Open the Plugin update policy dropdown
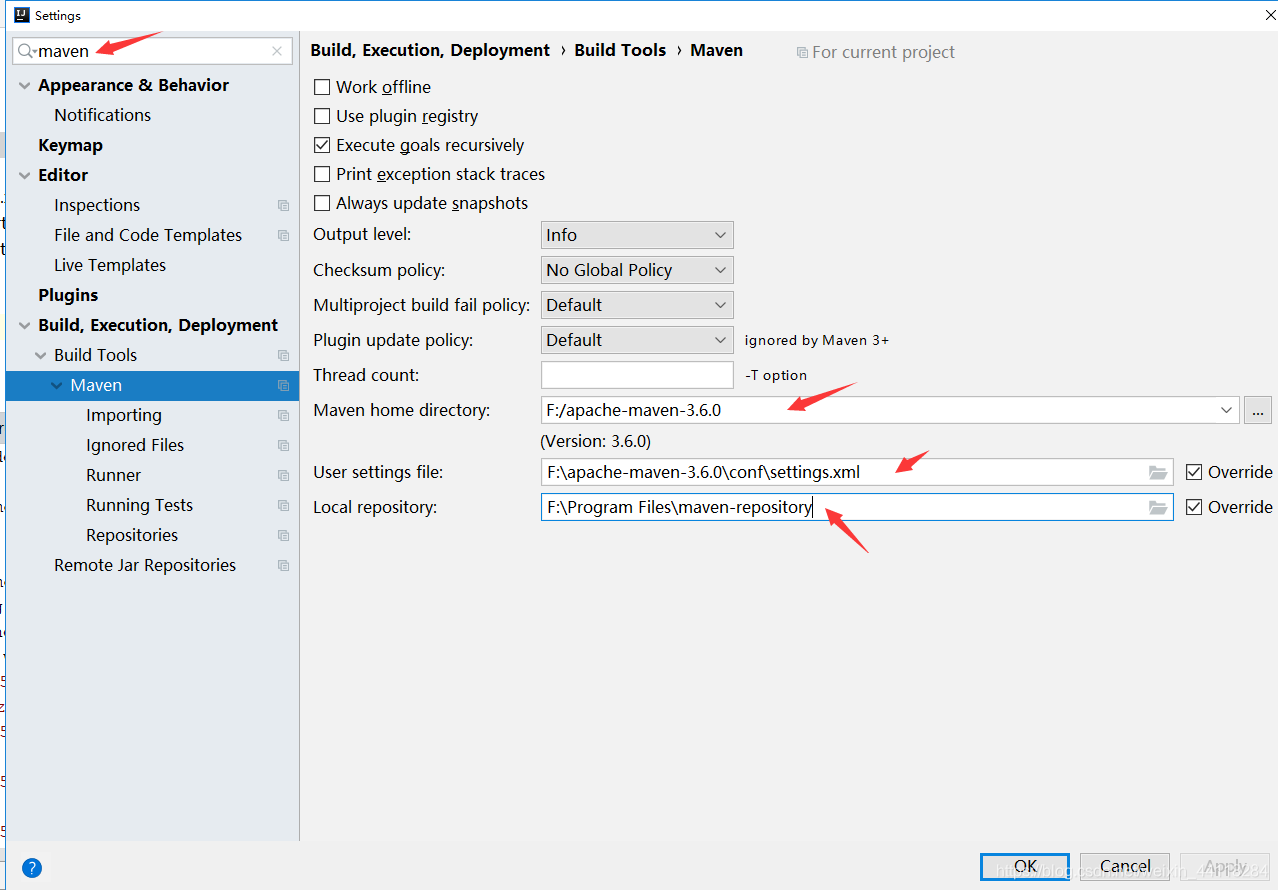The width and height of the screenshot is (1278, 890). (637, 340)
